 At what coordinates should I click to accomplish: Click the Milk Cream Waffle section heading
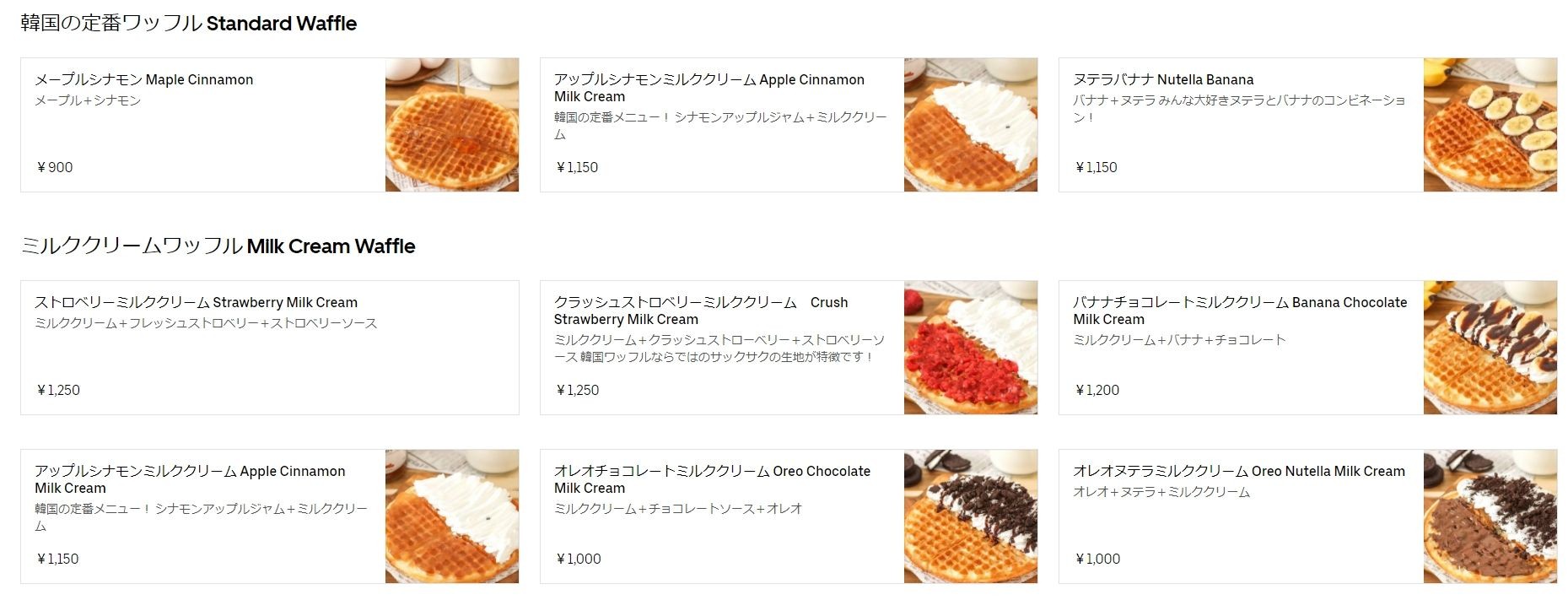(x=218, y=246)
